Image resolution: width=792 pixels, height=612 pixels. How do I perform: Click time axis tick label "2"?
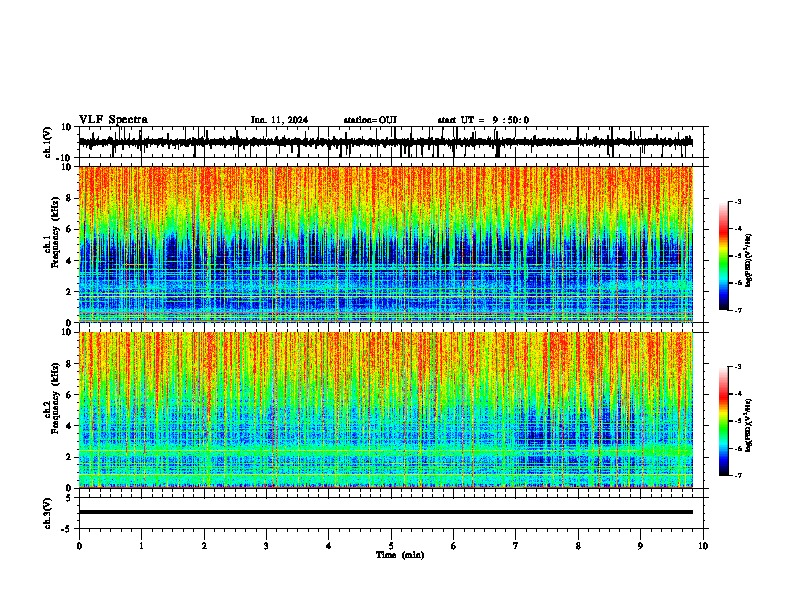point(204,546)
